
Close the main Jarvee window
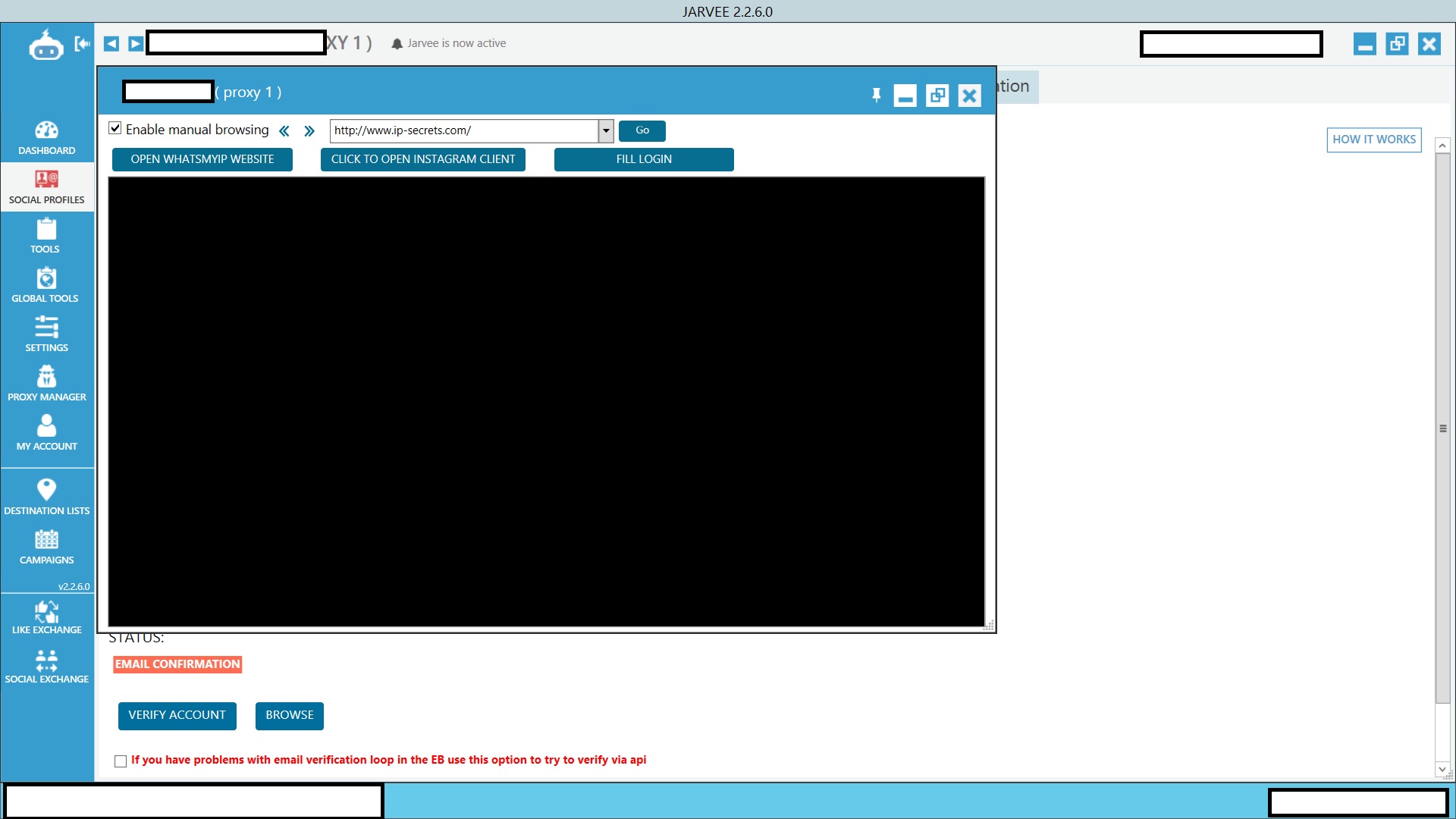pos(1429,44)
